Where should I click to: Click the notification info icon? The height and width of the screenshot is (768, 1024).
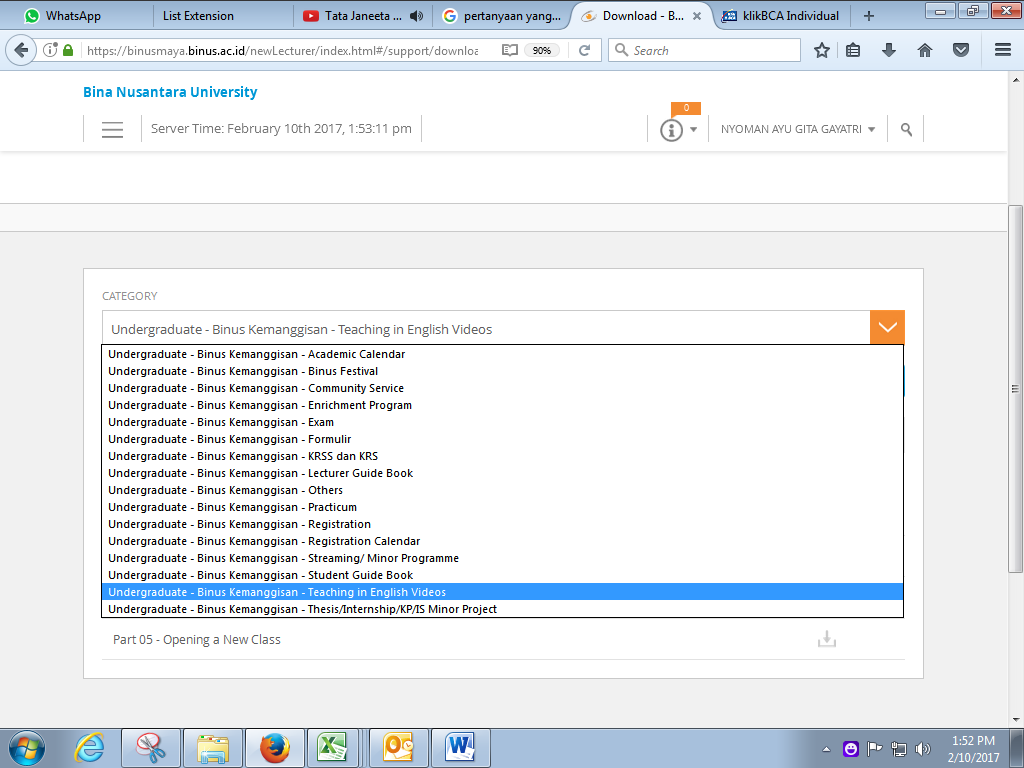click(x=671, y=130)
